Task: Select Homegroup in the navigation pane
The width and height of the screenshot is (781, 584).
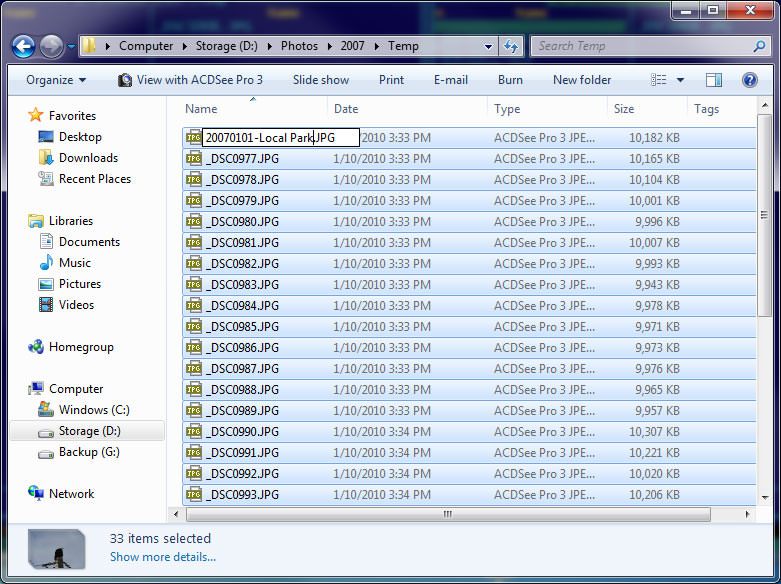Action: point(81,347)
